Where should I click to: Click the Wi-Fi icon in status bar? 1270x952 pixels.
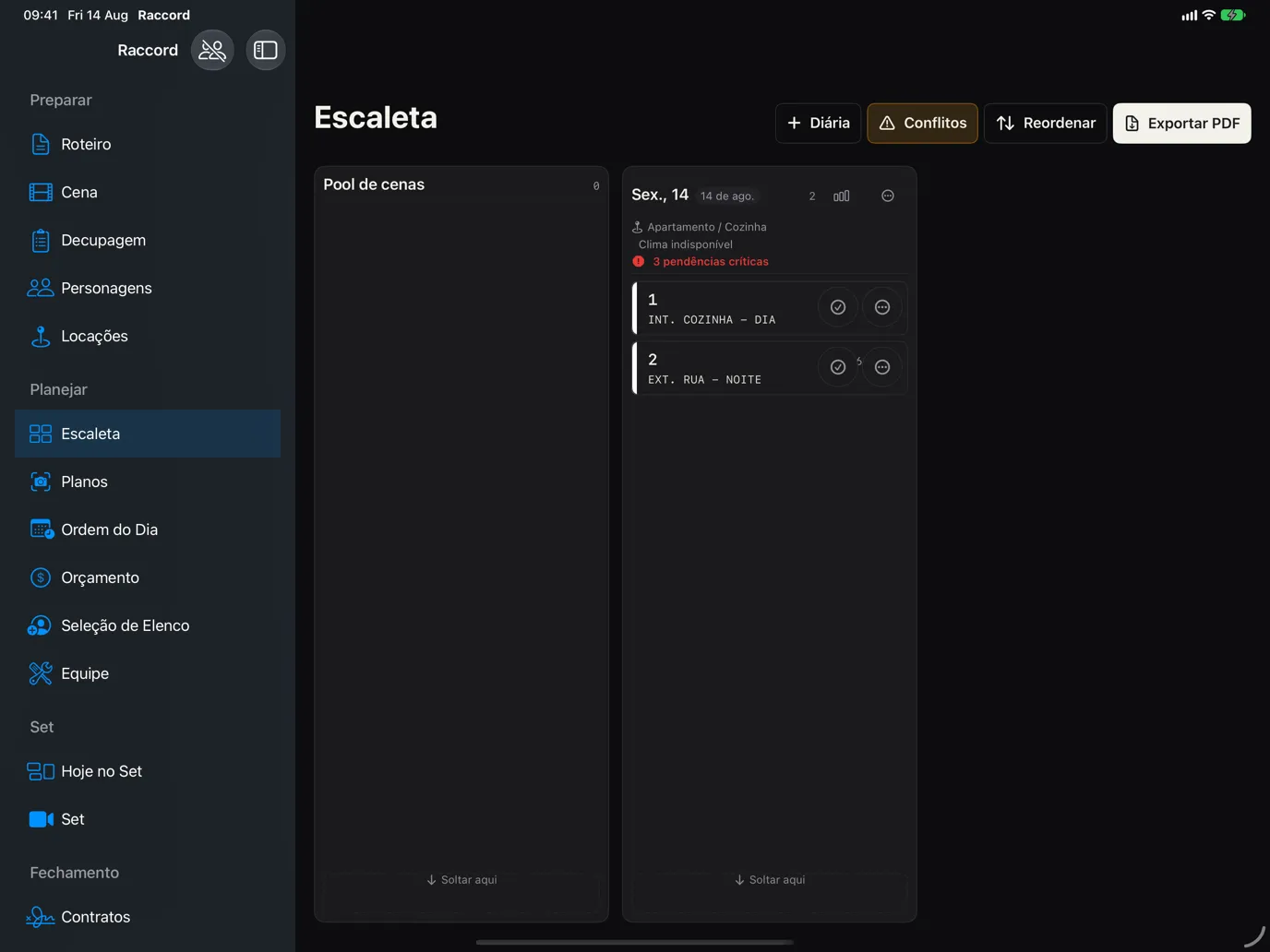pyautogui.click(x=1208, y=15)
